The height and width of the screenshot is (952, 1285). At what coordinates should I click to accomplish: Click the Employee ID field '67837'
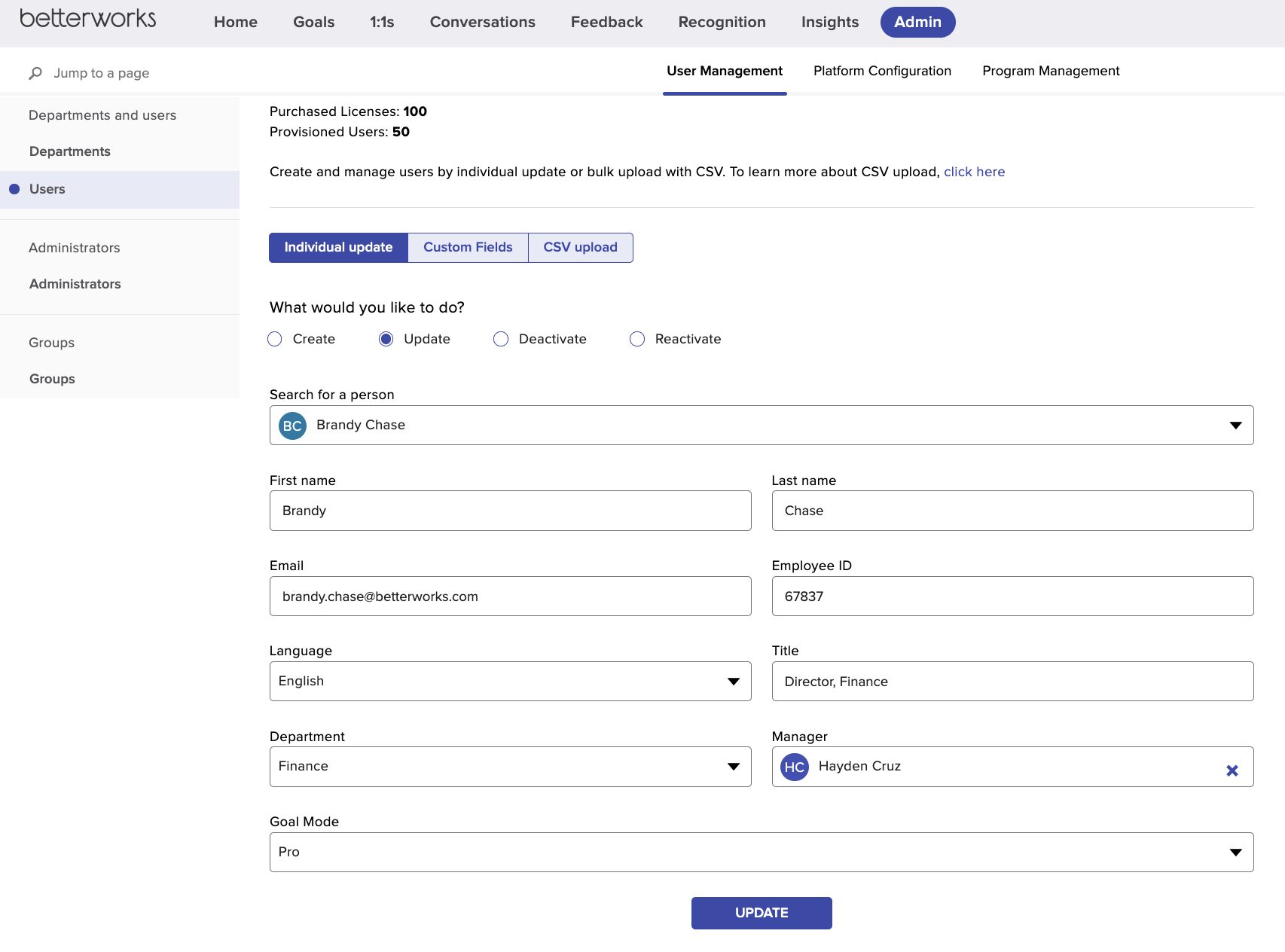(x=1012, y=597)
